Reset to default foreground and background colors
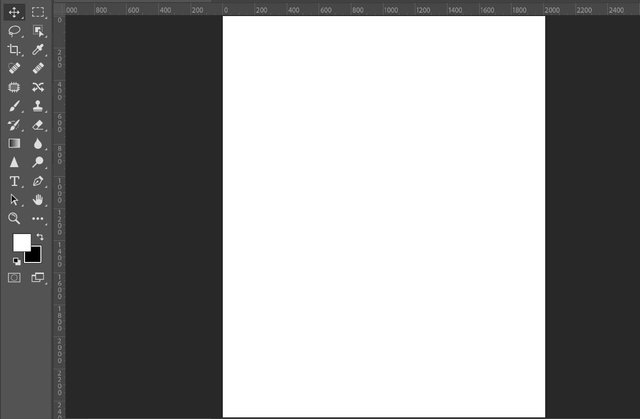The height and width of the screenshot is (419, 640). (x=17, y=261)
